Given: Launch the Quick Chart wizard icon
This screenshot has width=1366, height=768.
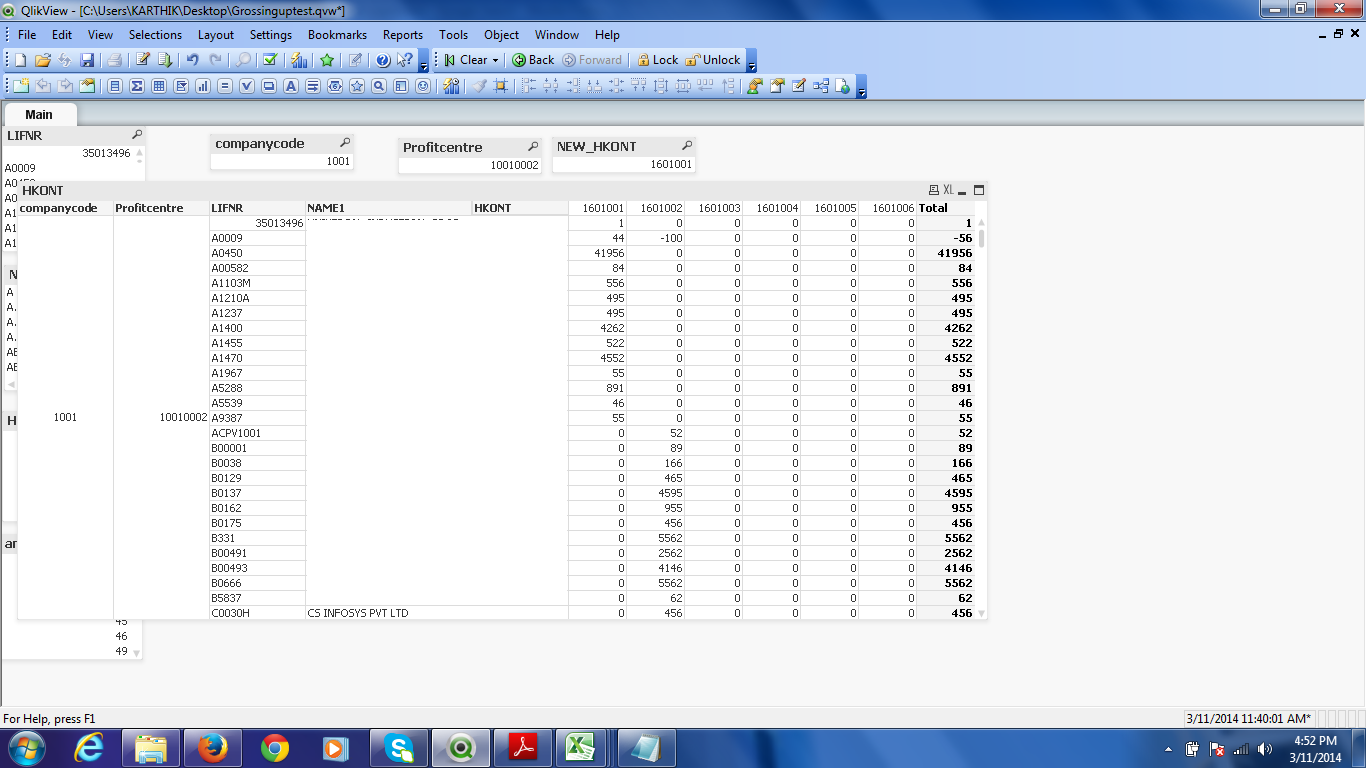Looking at the screenshot, I should 298,60.
